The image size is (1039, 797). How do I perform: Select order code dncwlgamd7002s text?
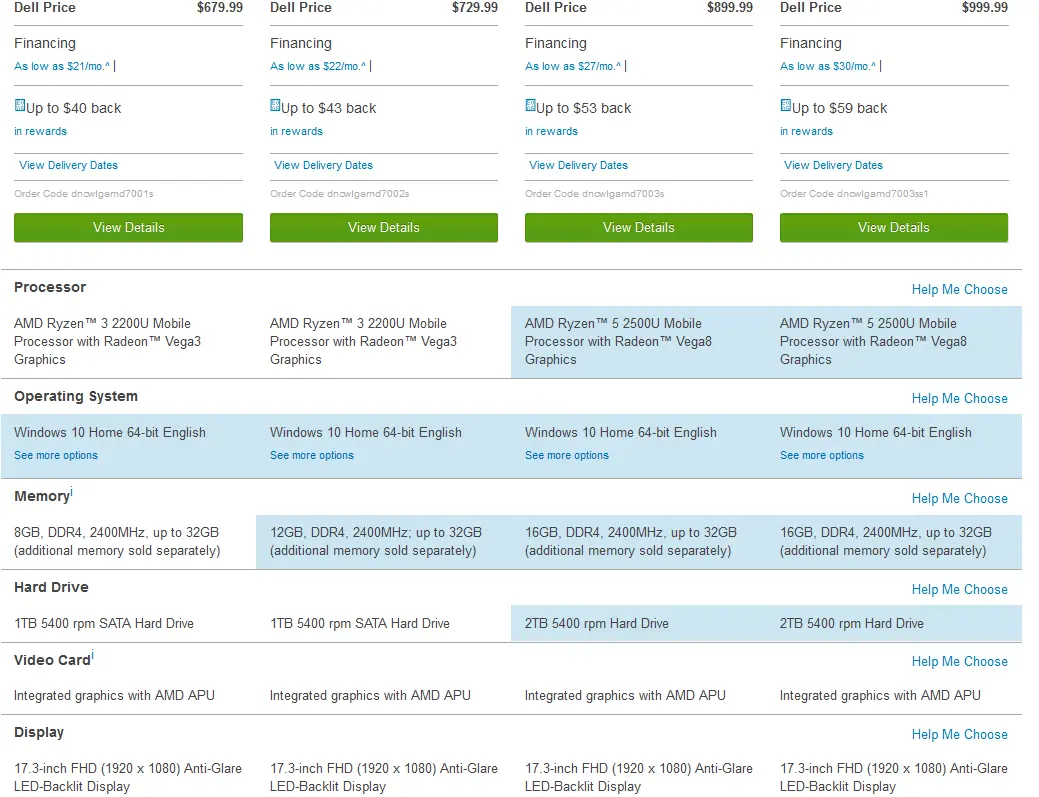[x=339, y=193]
